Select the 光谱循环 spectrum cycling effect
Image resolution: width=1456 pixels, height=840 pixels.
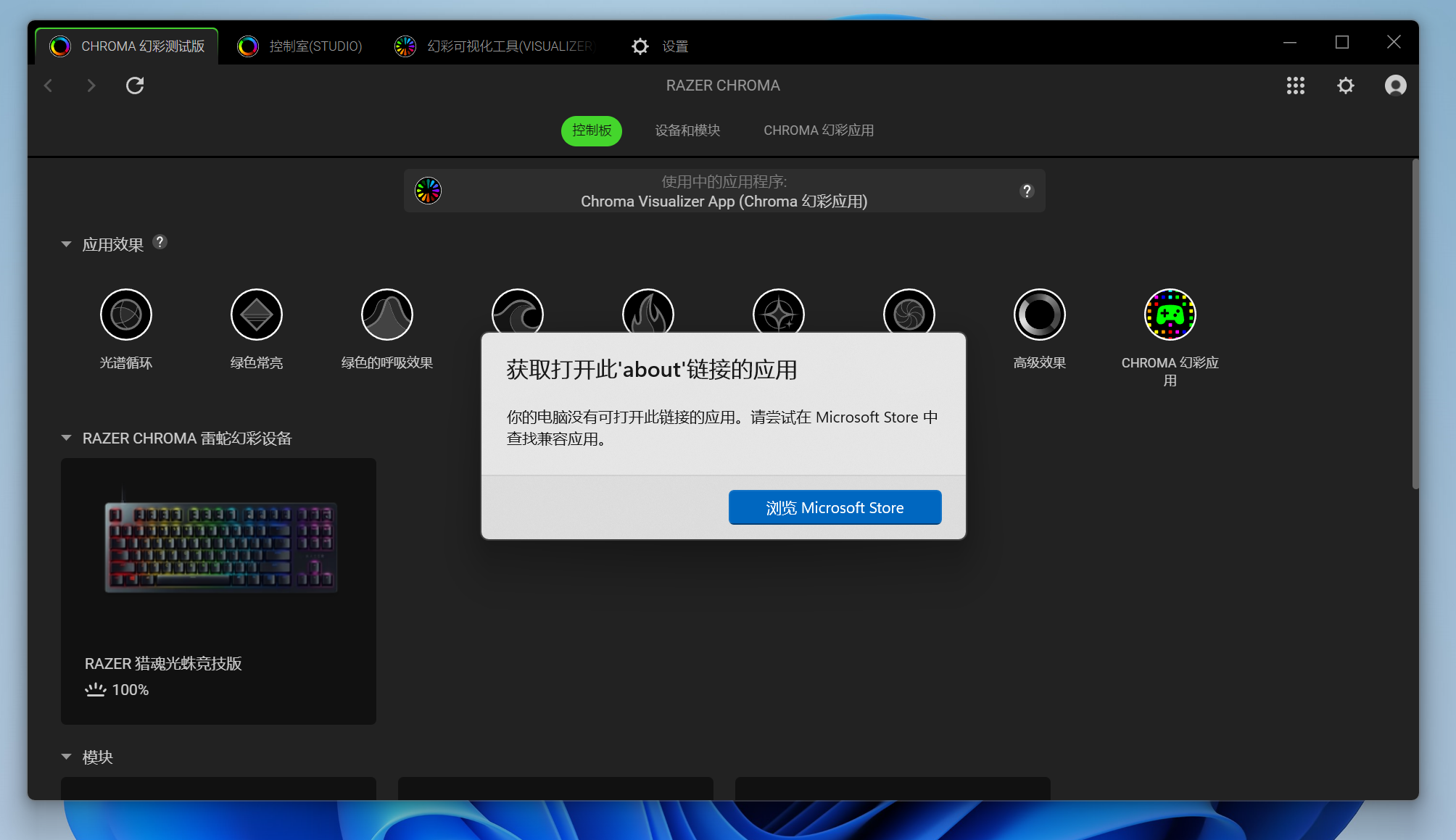[x=125, y=315]
